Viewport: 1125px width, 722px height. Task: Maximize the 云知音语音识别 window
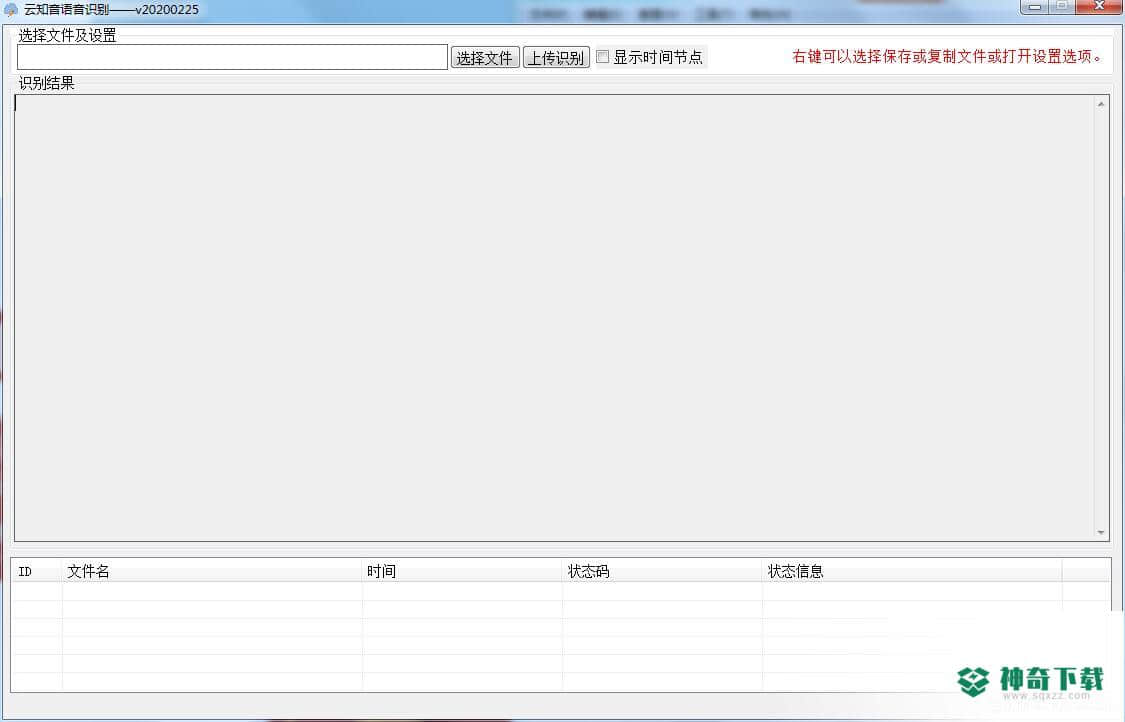[1062, 6]
